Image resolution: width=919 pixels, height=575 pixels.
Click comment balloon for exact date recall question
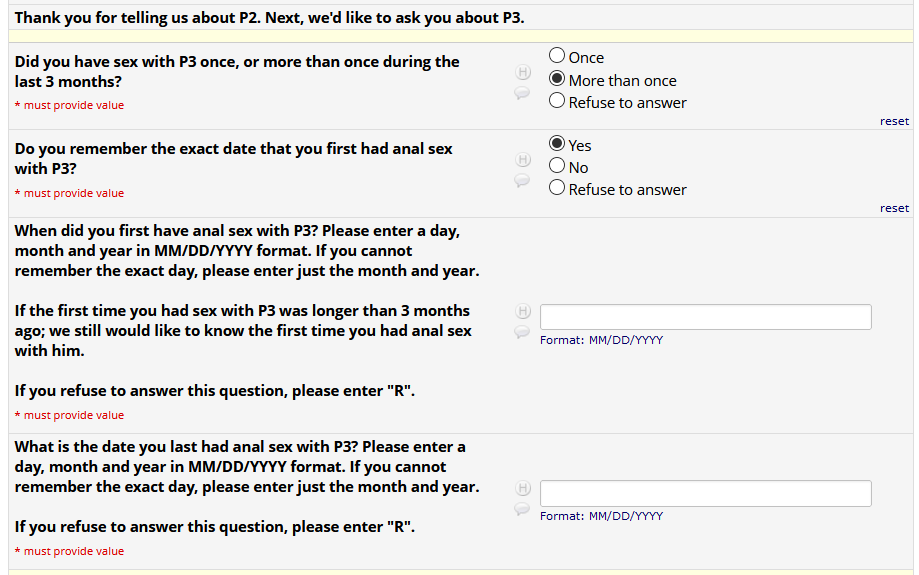[x=521, y=180]
